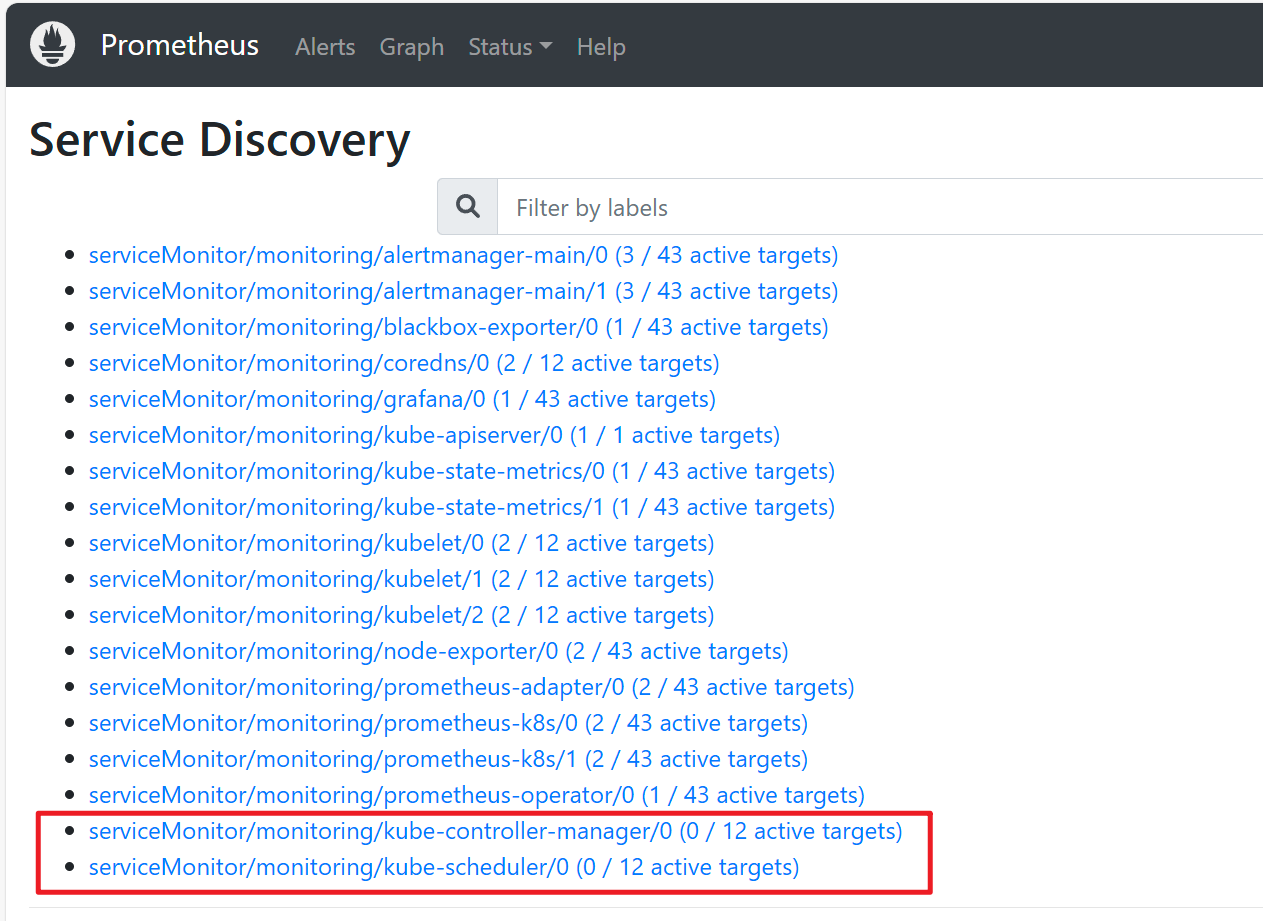This screenshot has width=1263, height=921.
Task: Open node-exporter/0 targets
Action: (438, 651)
